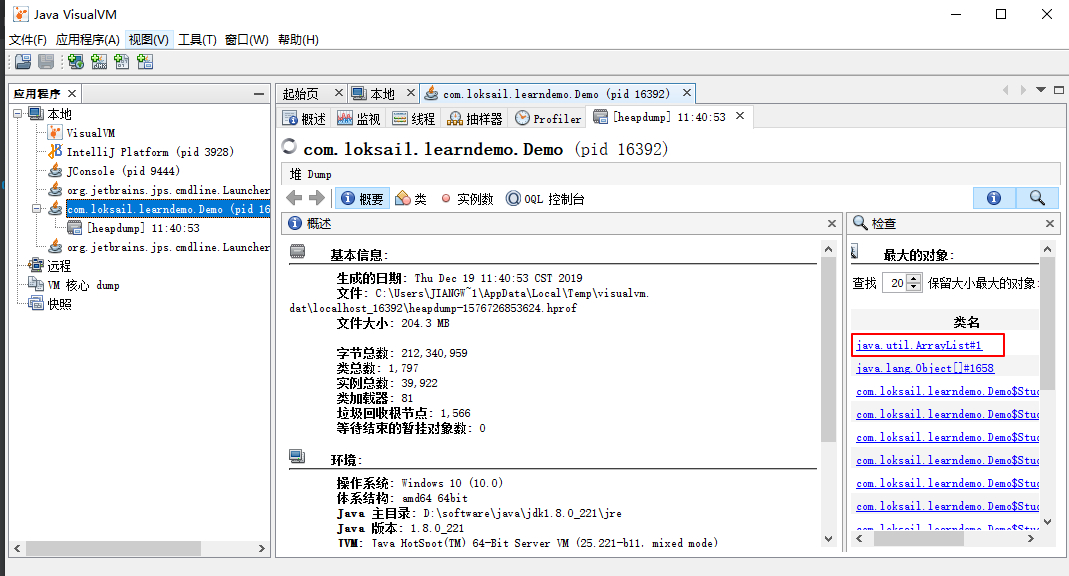Open the 工具(T) menu
This screenshot has width=1069, height=576.
click(x=198, y=40)
